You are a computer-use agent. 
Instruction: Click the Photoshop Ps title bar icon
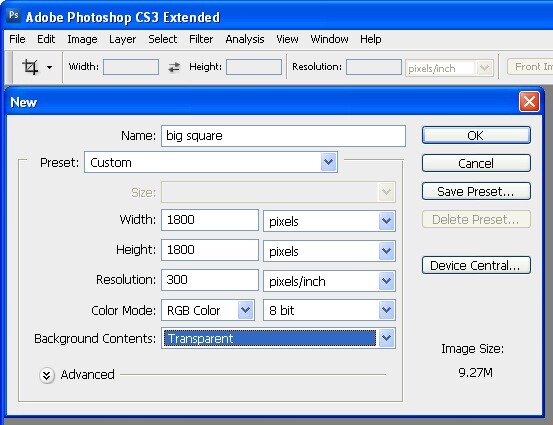(14, 16)
